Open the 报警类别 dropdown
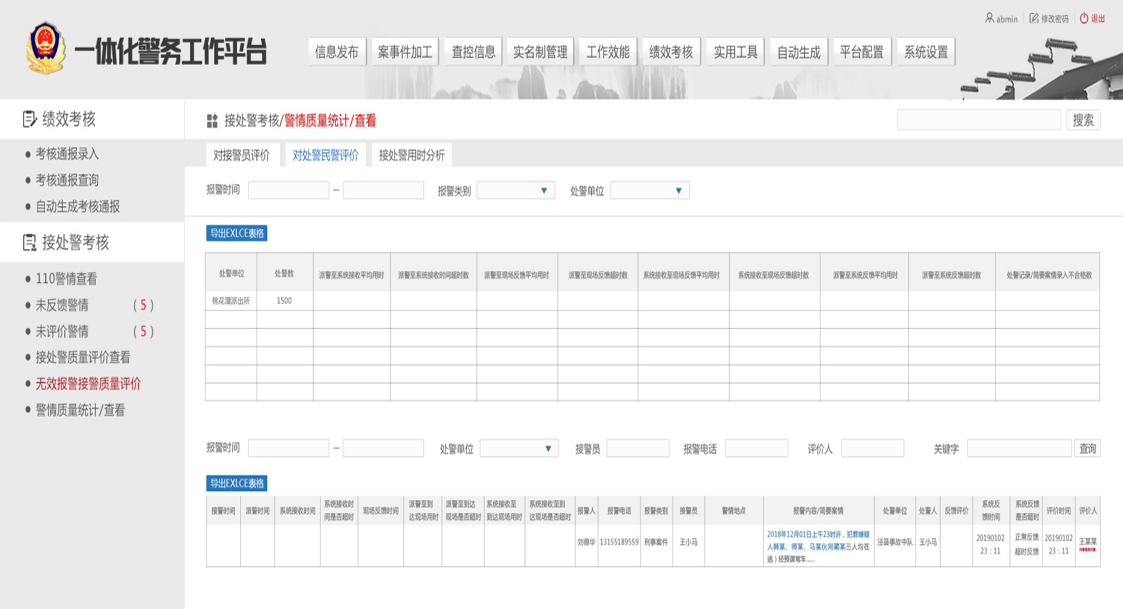This screenshot has width=1123, height=609. [x=516, y=191]
